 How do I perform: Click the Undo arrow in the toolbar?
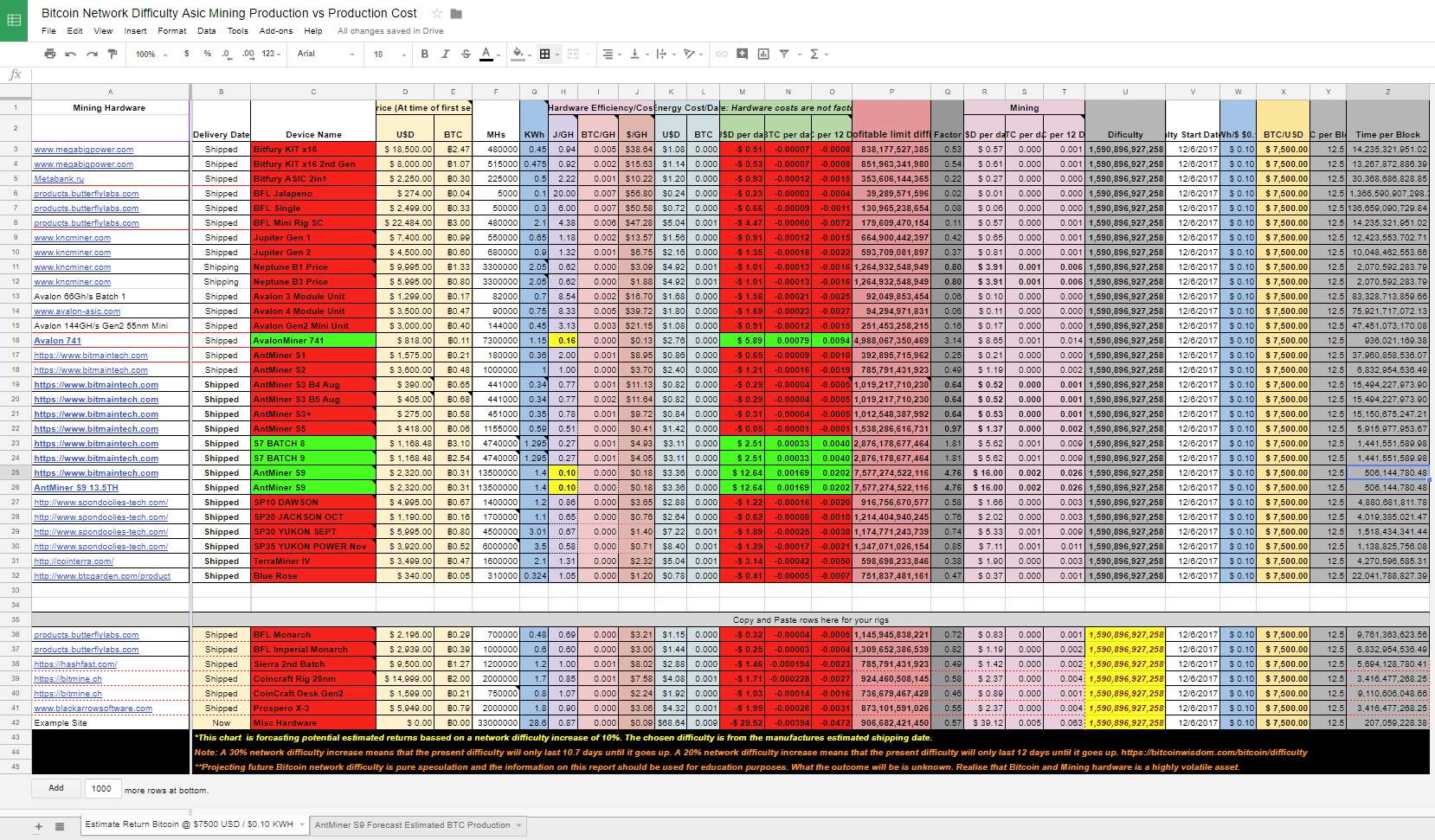coord(71,54)
